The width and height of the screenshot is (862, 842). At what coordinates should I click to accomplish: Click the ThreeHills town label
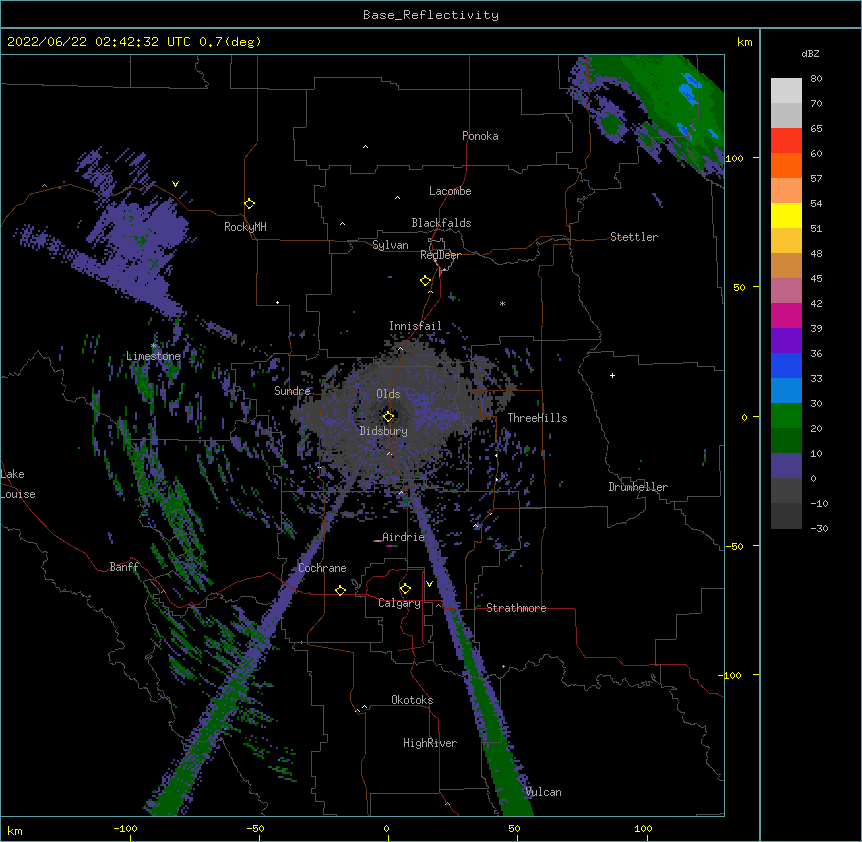[x=537, y=418]
